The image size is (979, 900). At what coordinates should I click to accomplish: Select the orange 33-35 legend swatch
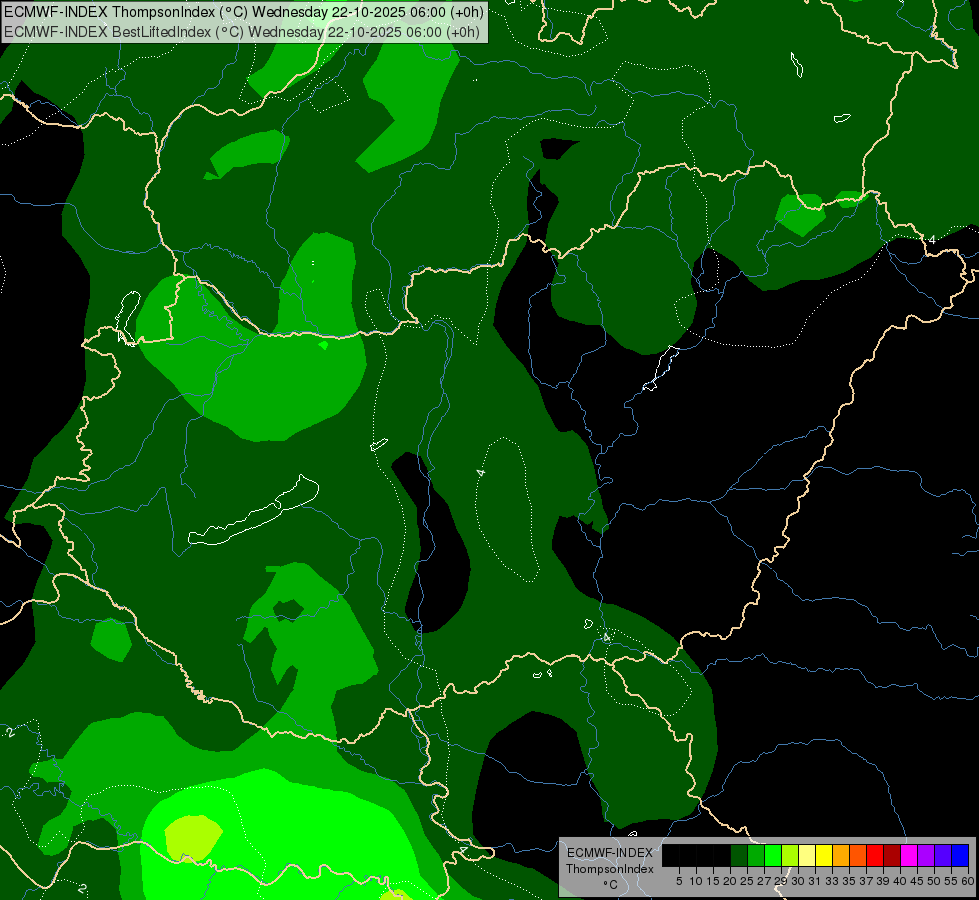(x=841, y=855)
